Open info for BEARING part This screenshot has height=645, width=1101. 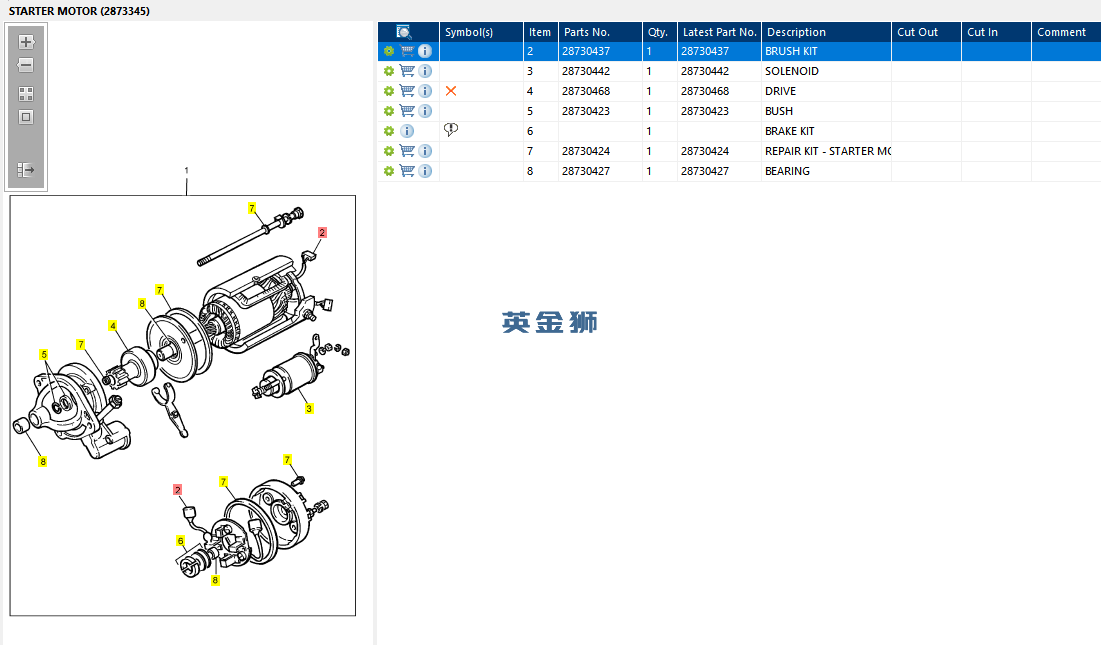[425, 171]
